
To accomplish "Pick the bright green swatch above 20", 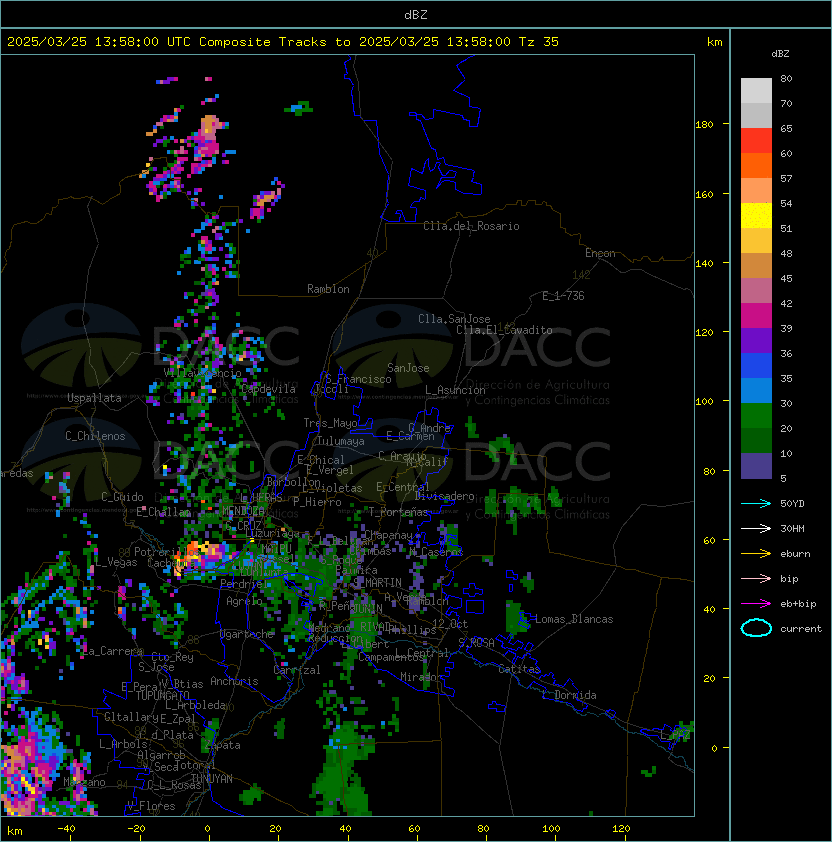I will [x=756, y=416].
